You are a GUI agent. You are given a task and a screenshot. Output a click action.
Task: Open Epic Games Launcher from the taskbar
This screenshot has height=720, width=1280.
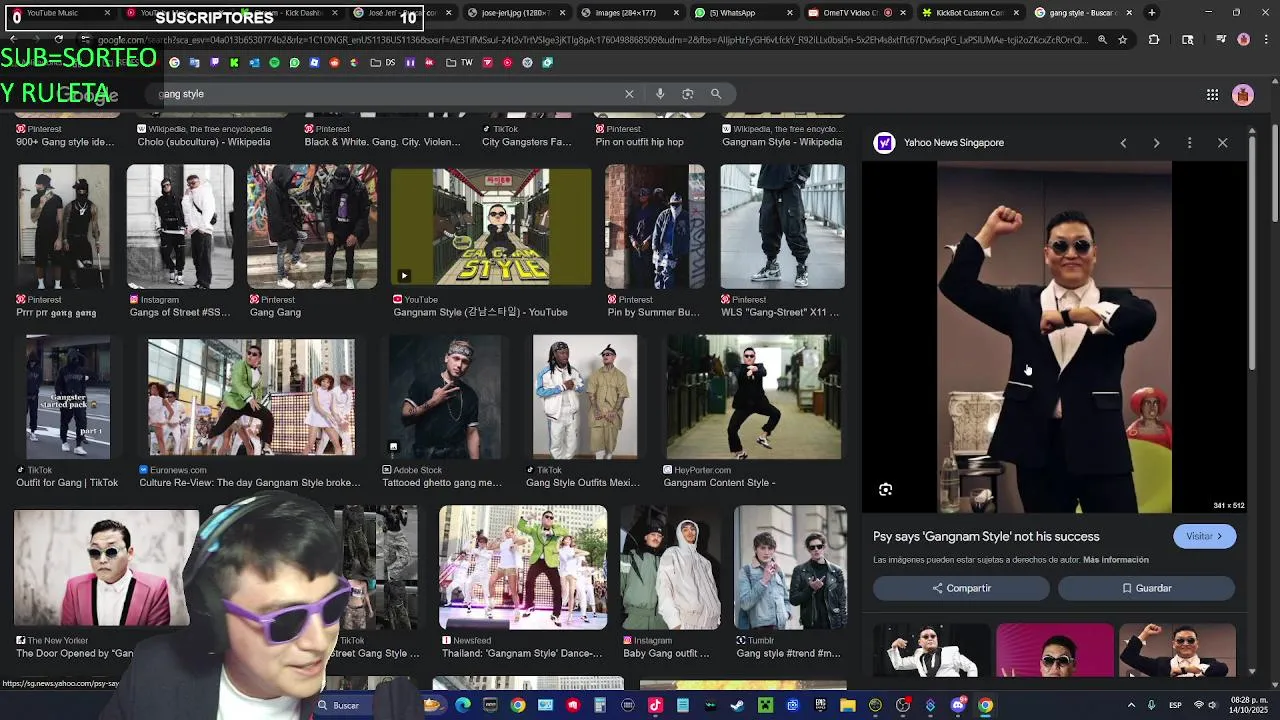(x=820, y=706)
